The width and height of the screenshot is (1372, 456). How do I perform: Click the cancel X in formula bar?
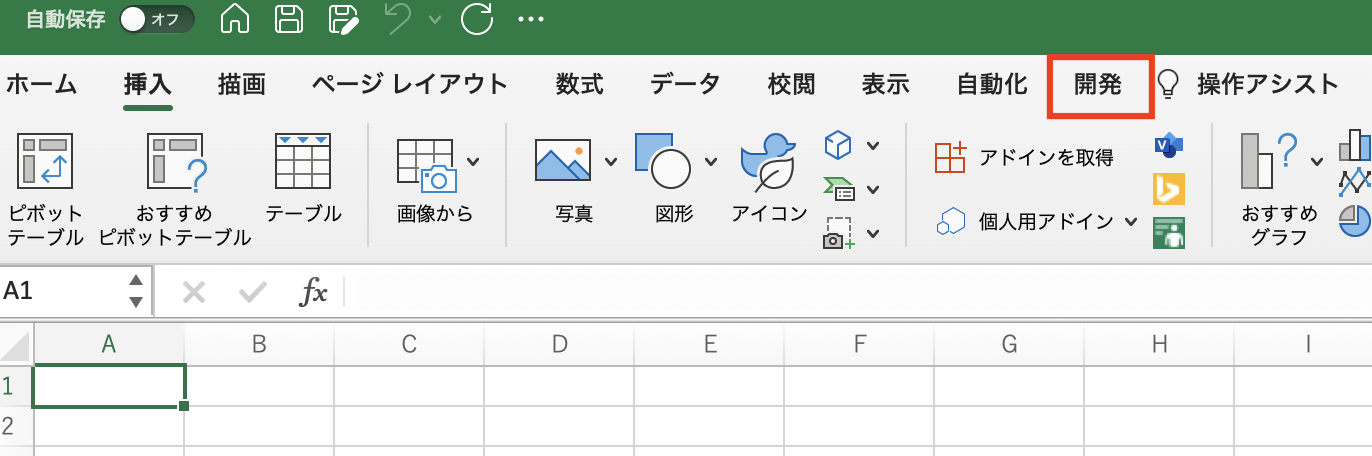point(194,292)
